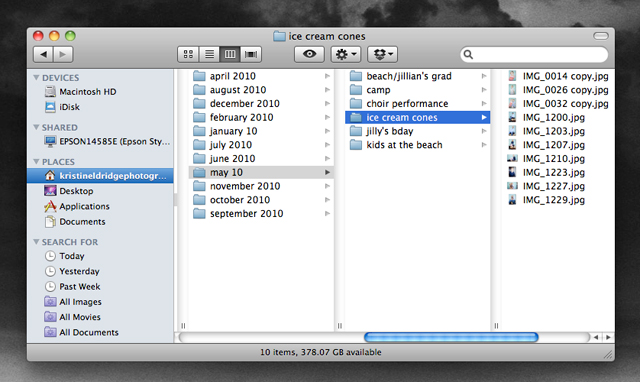Open the Action gear menu

click(x=346, y=54)
